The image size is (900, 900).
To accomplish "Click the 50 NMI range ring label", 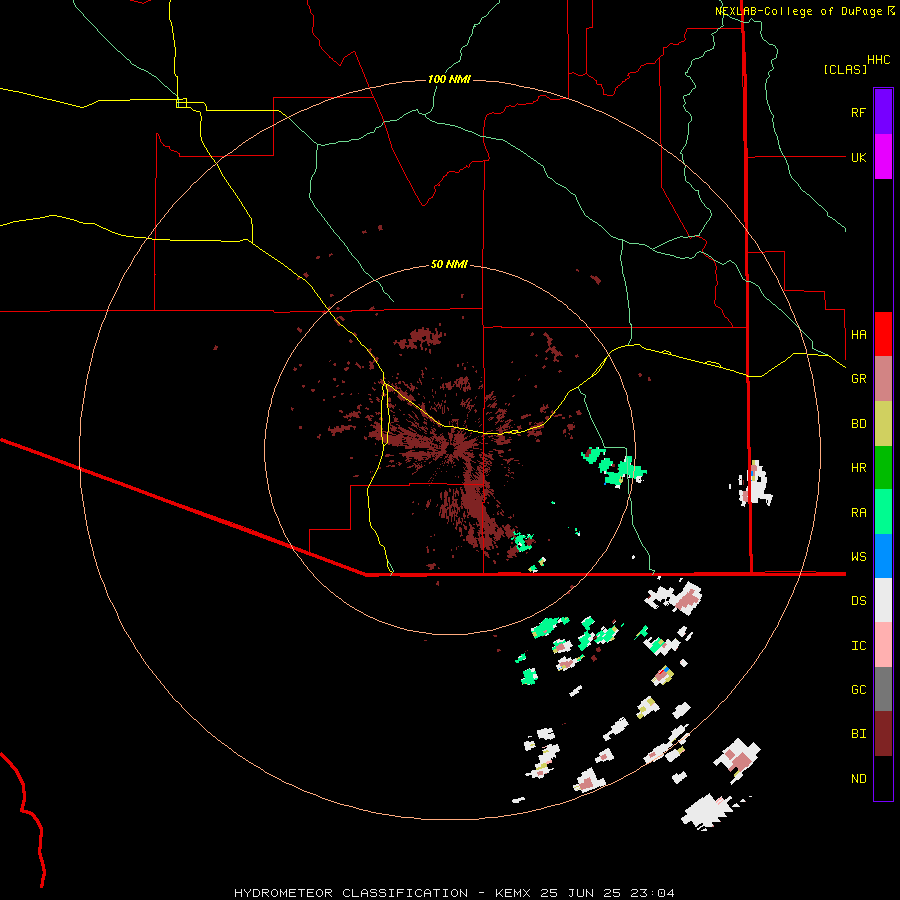I will click(449, 264).
